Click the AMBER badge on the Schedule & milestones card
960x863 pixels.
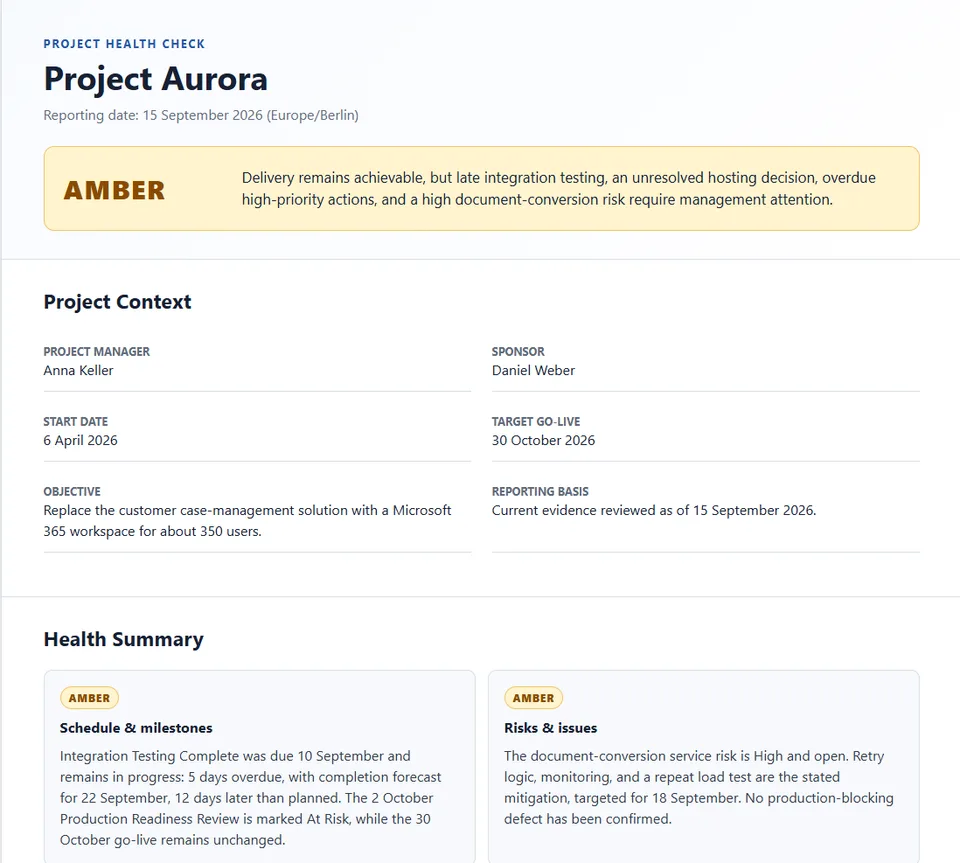pyautogui.click(x=89, y=698)
